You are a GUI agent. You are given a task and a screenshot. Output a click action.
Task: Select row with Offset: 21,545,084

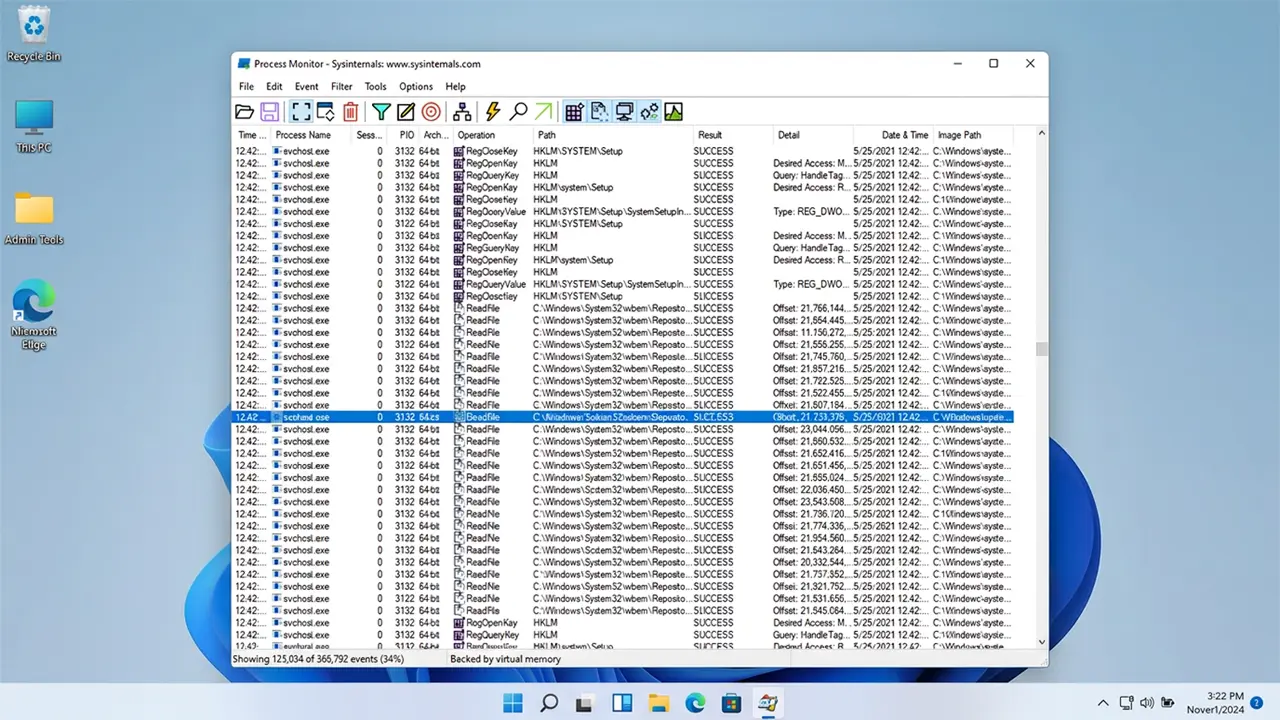pos(623,610)
